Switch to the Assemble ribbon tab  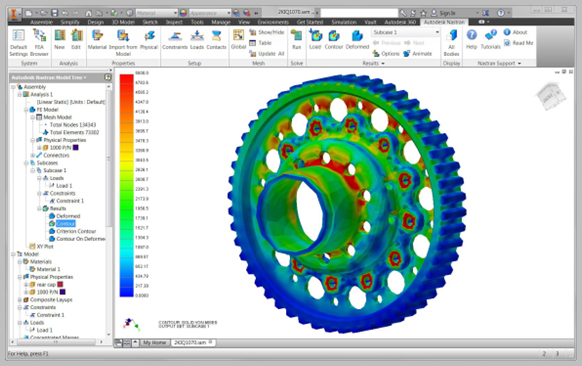coord(42,22)
